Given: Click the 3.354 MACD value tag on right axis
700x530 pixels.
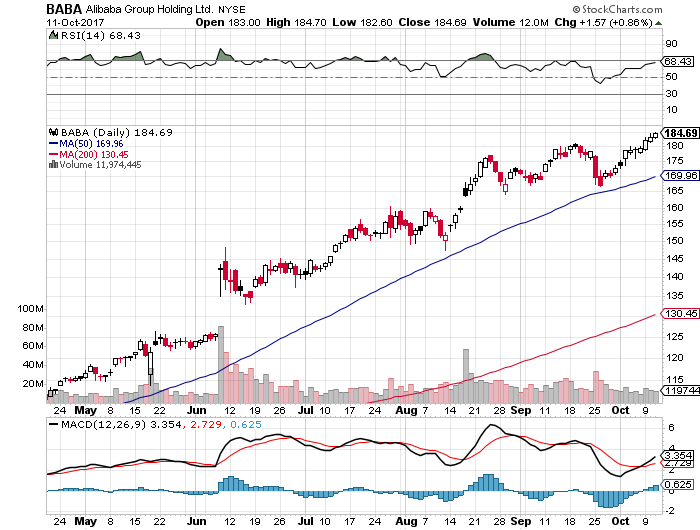Looking at the screenshot, I should [x=678, y=456].
